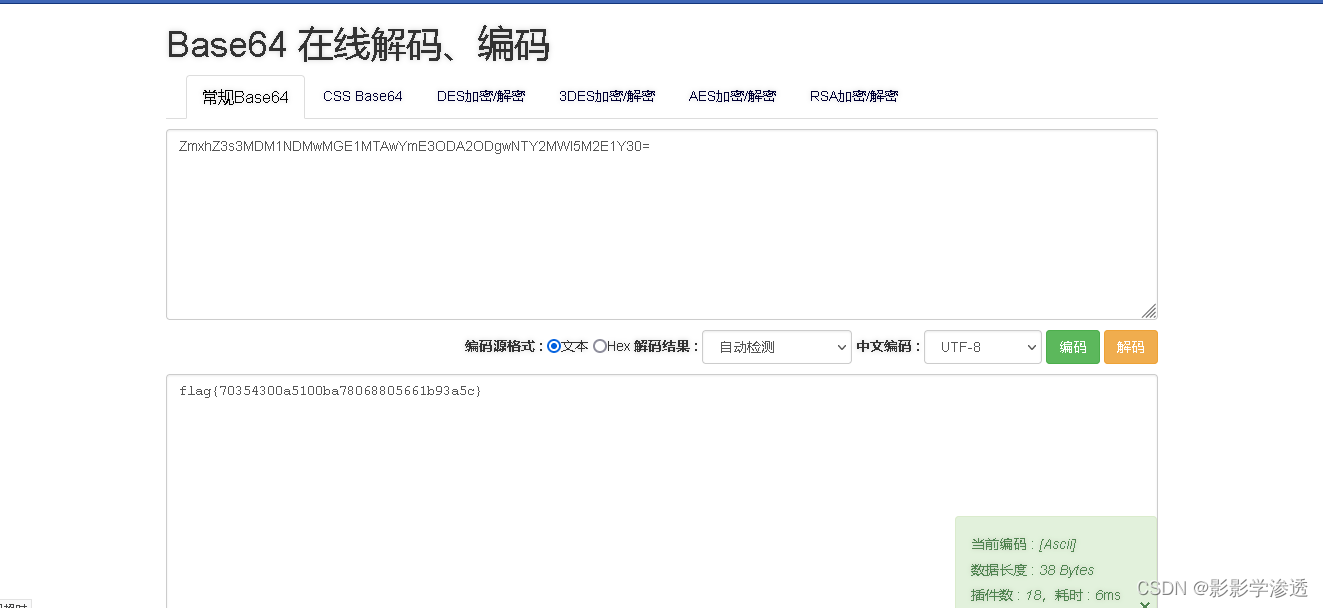Select the RSA加密/解密 tab
The image size is (1323, 608).
[854, 96]
